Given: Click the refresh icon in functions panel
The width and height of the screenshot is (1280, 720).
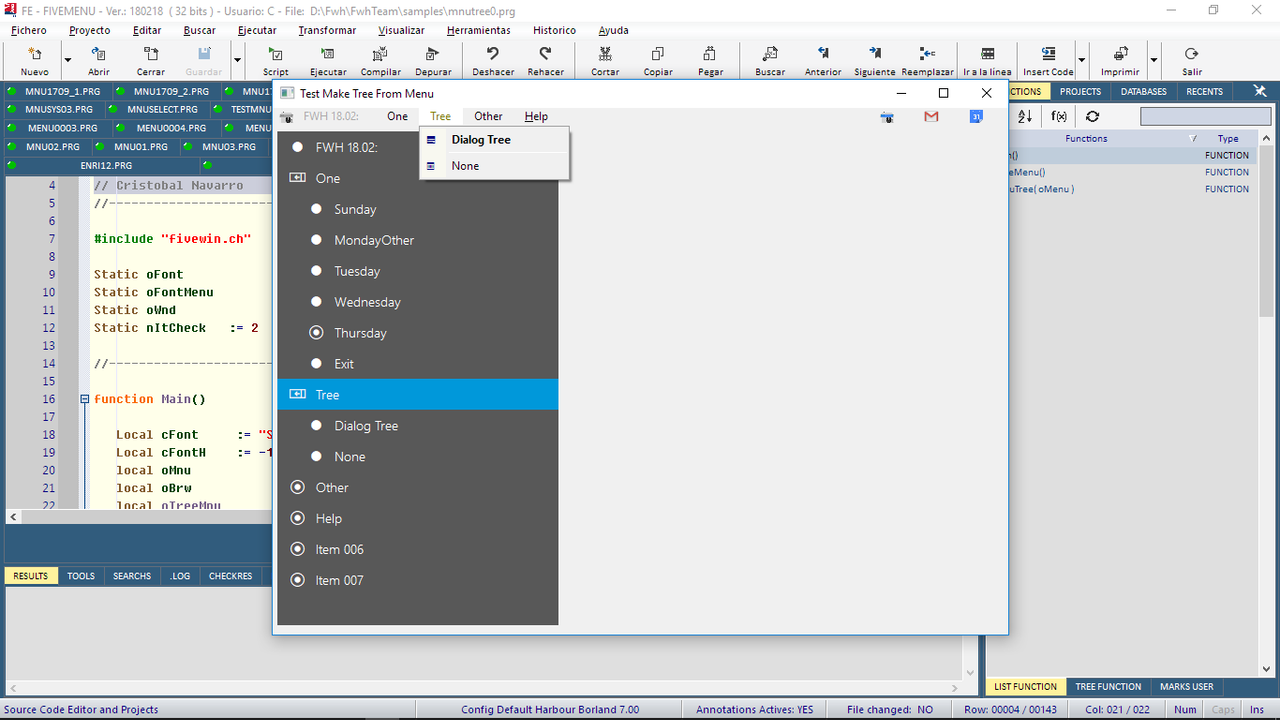Looking at the screenshot, I should click(x=1093, y=117).
